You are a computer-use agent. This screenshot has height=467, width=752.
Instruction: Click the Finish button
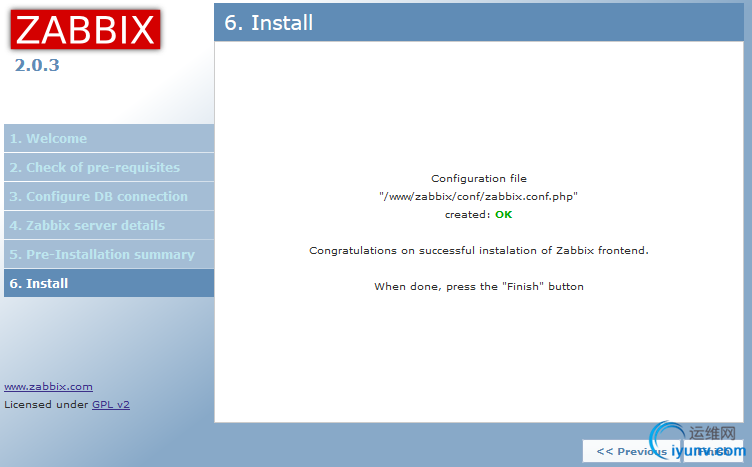713,451
